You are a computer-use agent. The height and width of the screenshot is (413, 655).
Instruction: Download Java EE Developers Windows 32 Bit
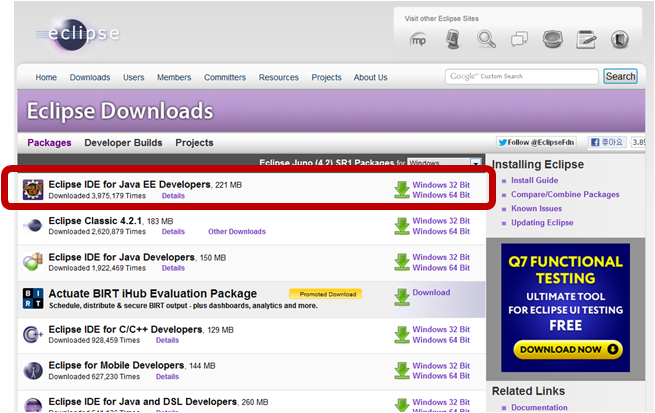tap(441, 185)
